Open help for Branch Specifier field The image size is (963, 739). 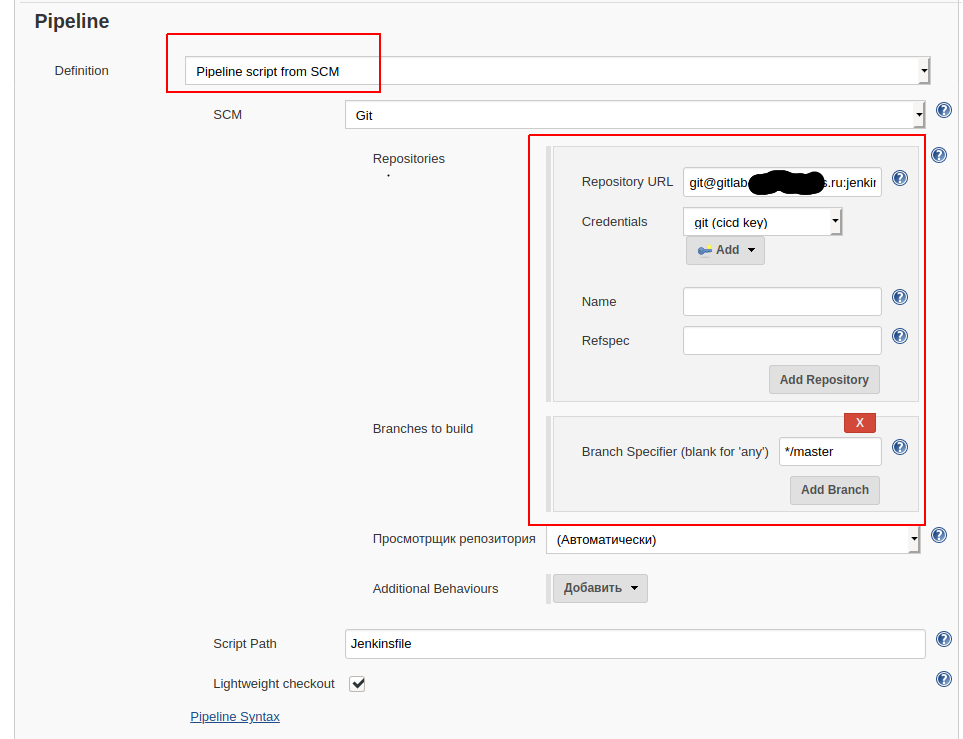[x=899, y=448]
